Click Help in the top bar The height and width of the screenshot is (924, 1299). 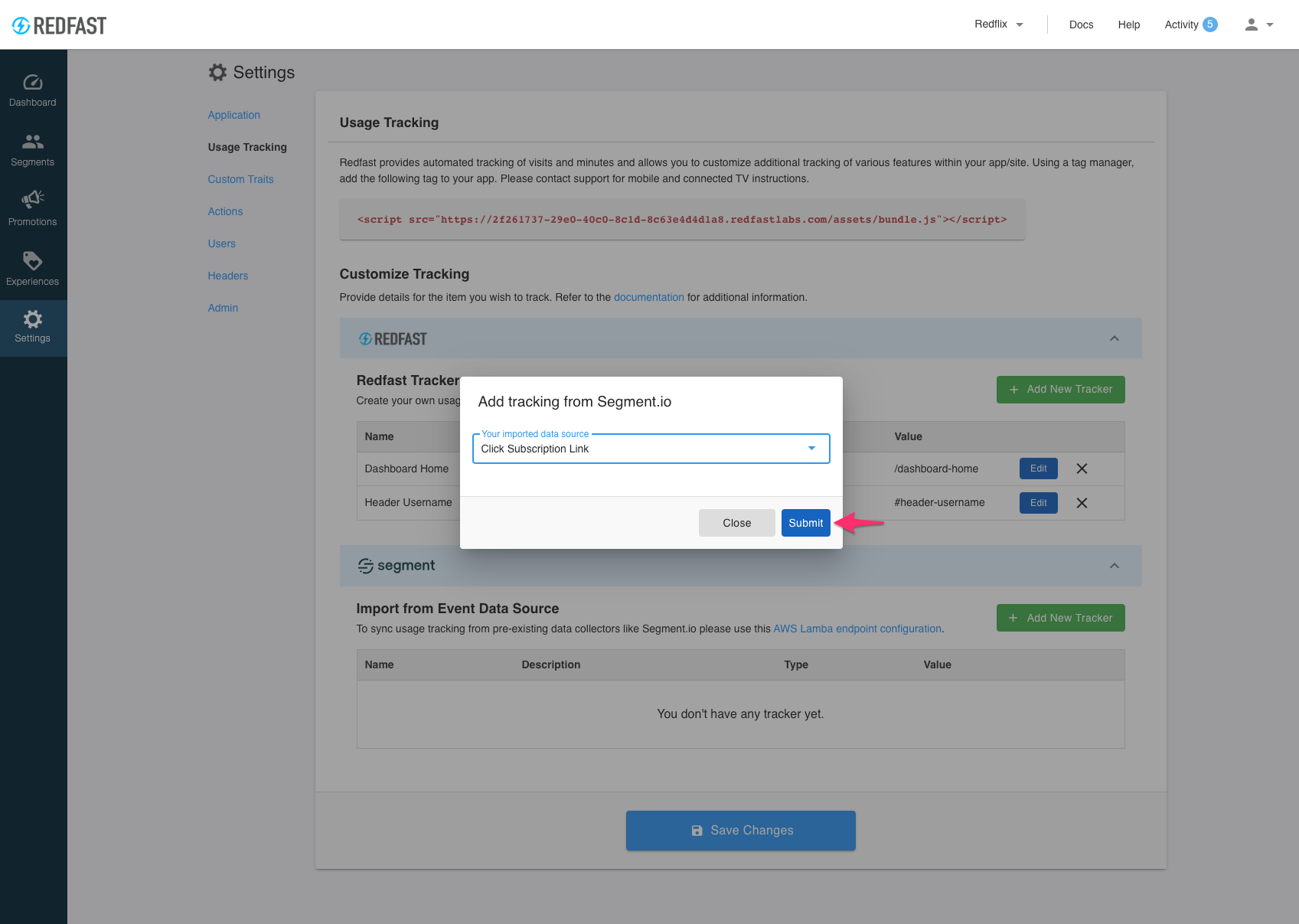1129,24
